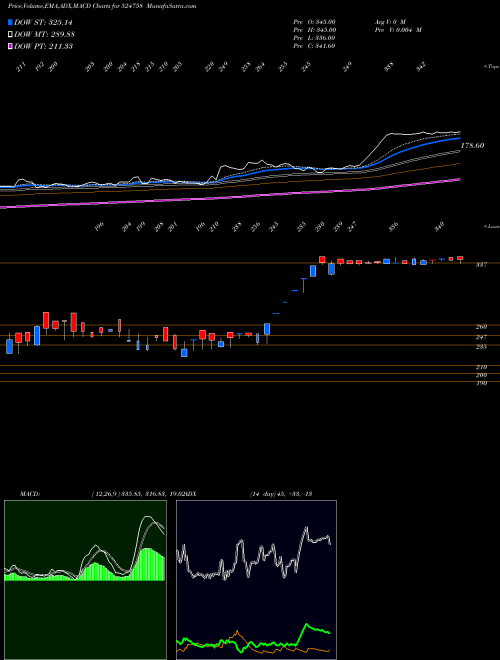Screen dimensions: 500x660
Task: Click the 'Pre H: 345.60' high value
Action: [x=314, y=30]
